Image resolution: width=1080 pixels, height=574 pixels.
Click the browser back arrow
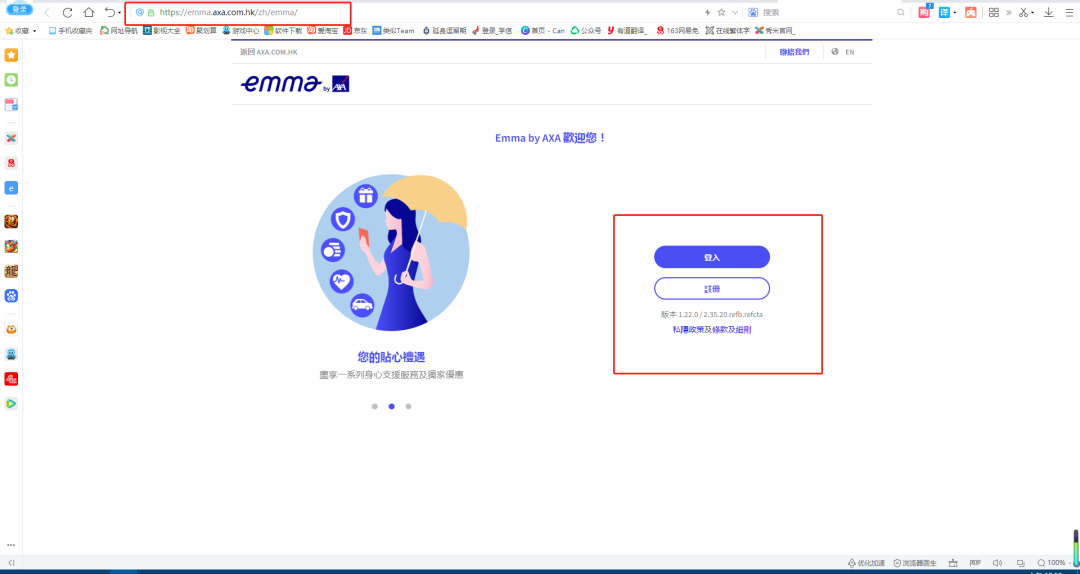pos(47,12)
